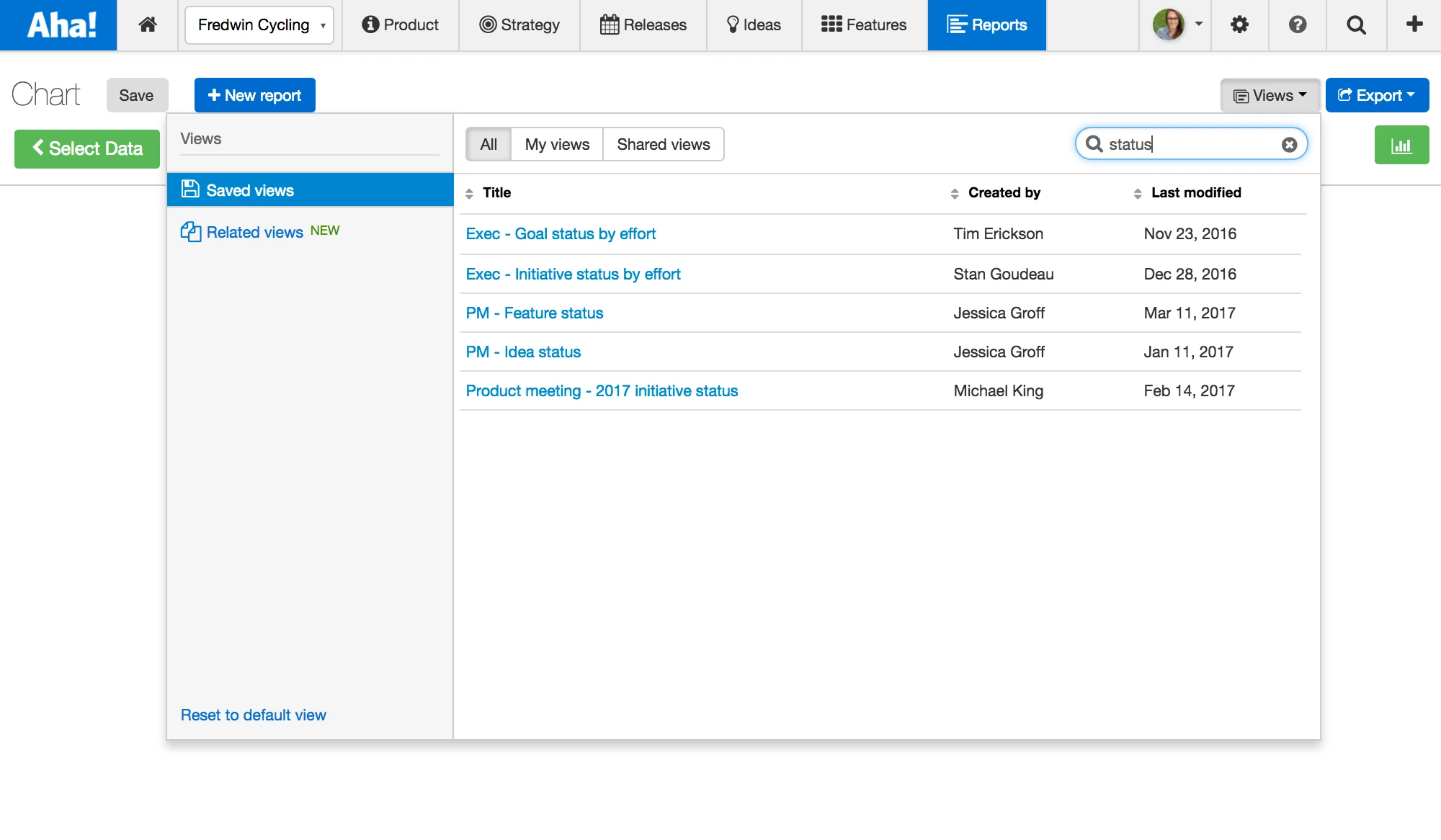Screen dimensions: 1441x840
Task: Click the plus add icon top right
Action: (x=1414, y=24)
